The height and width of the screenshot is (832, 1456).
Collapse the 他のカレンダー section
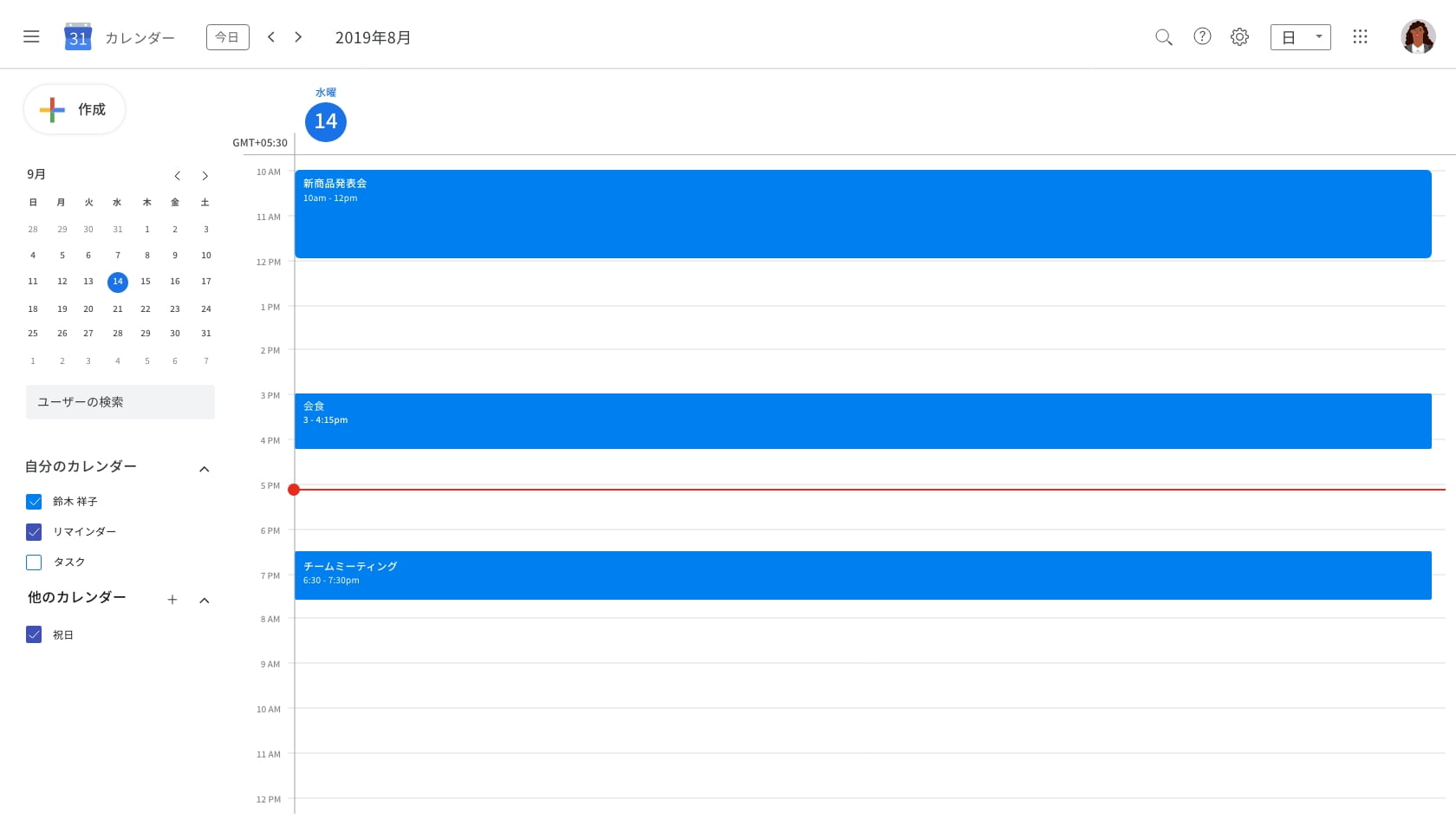coord(205,600)
